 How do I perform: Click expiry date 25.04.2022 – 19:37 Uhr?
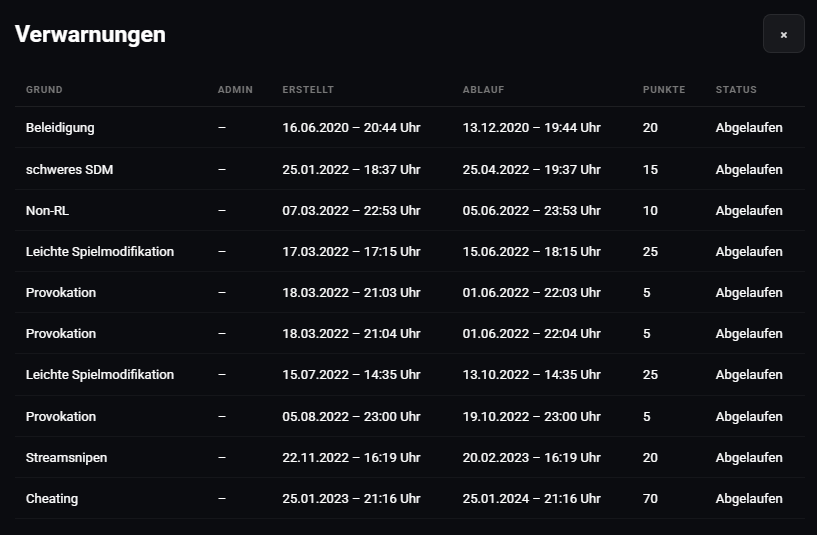(531, 169)
